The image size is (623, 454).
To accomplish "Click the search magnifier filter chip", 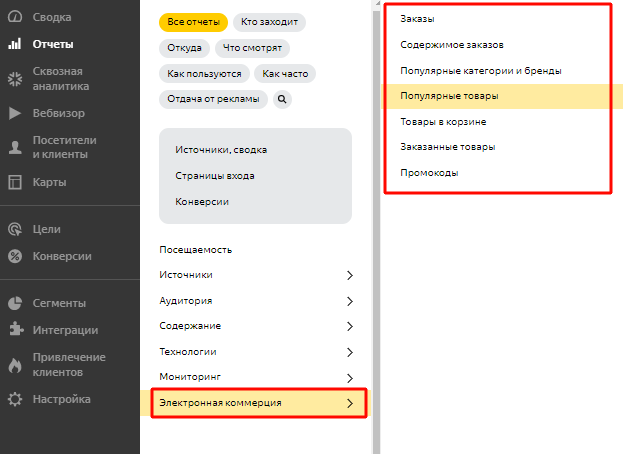I will pos(282,99).
